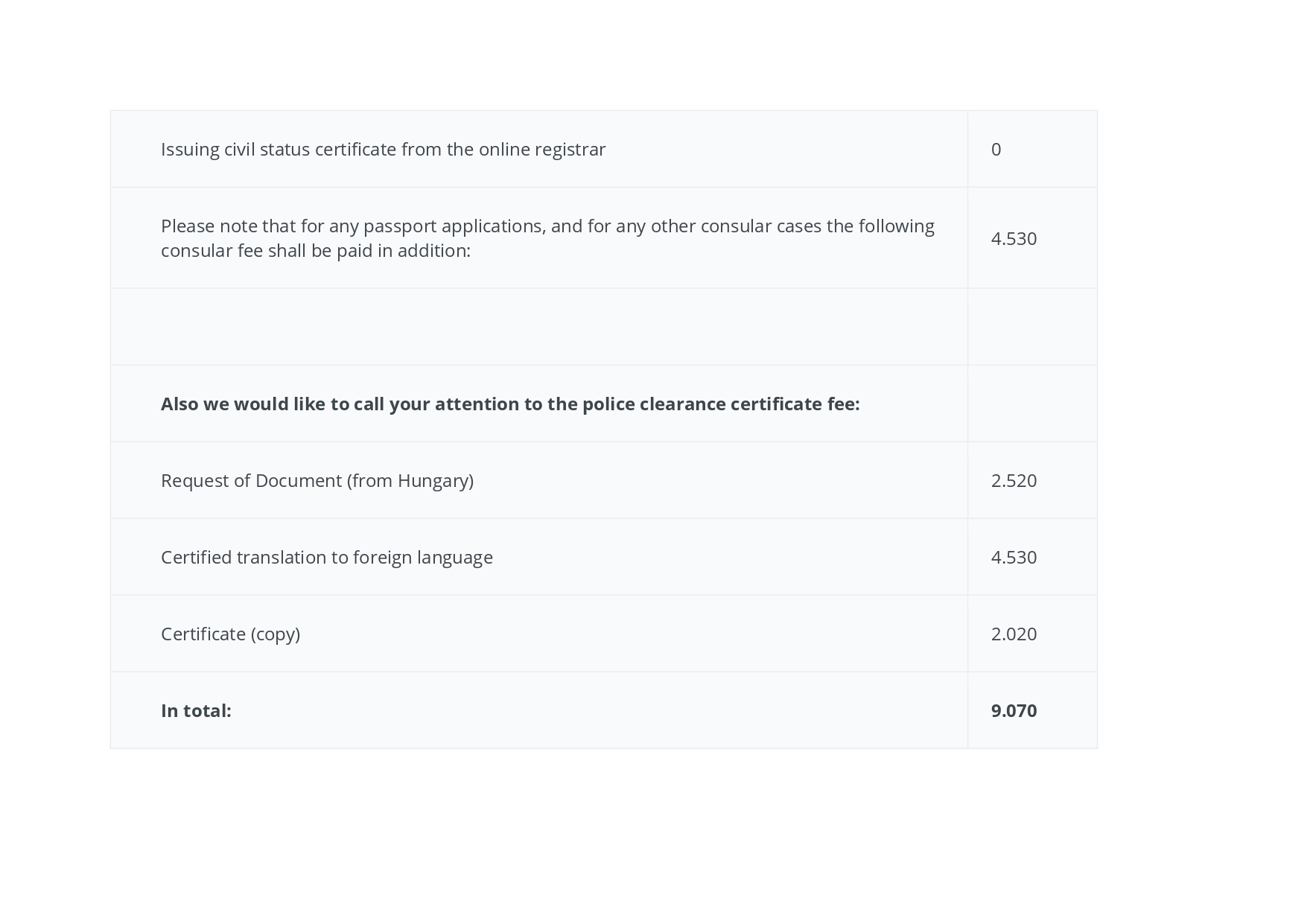Click the 'Certificate (copy)' row label
Viewport: 1307px width, 924px height.
click(230, 634)
